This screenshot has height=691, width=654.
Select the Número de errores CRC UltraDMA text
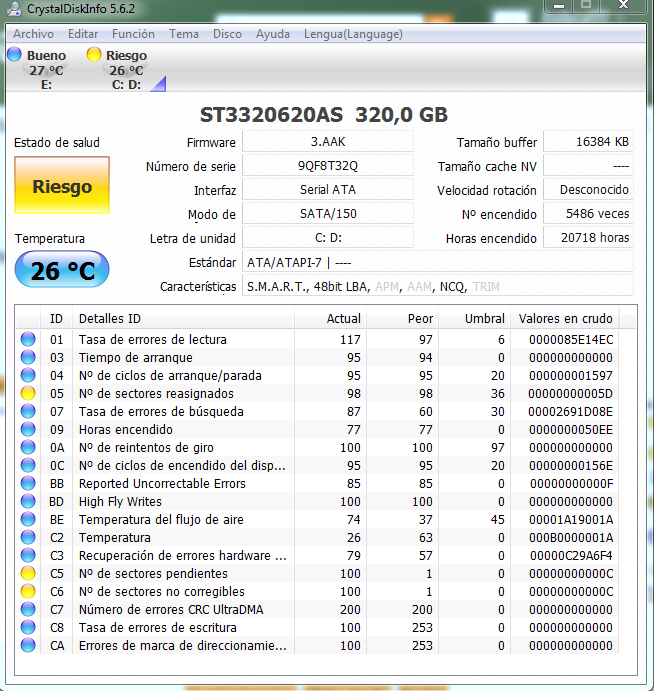pyautogui.click(x=171, y=609)
